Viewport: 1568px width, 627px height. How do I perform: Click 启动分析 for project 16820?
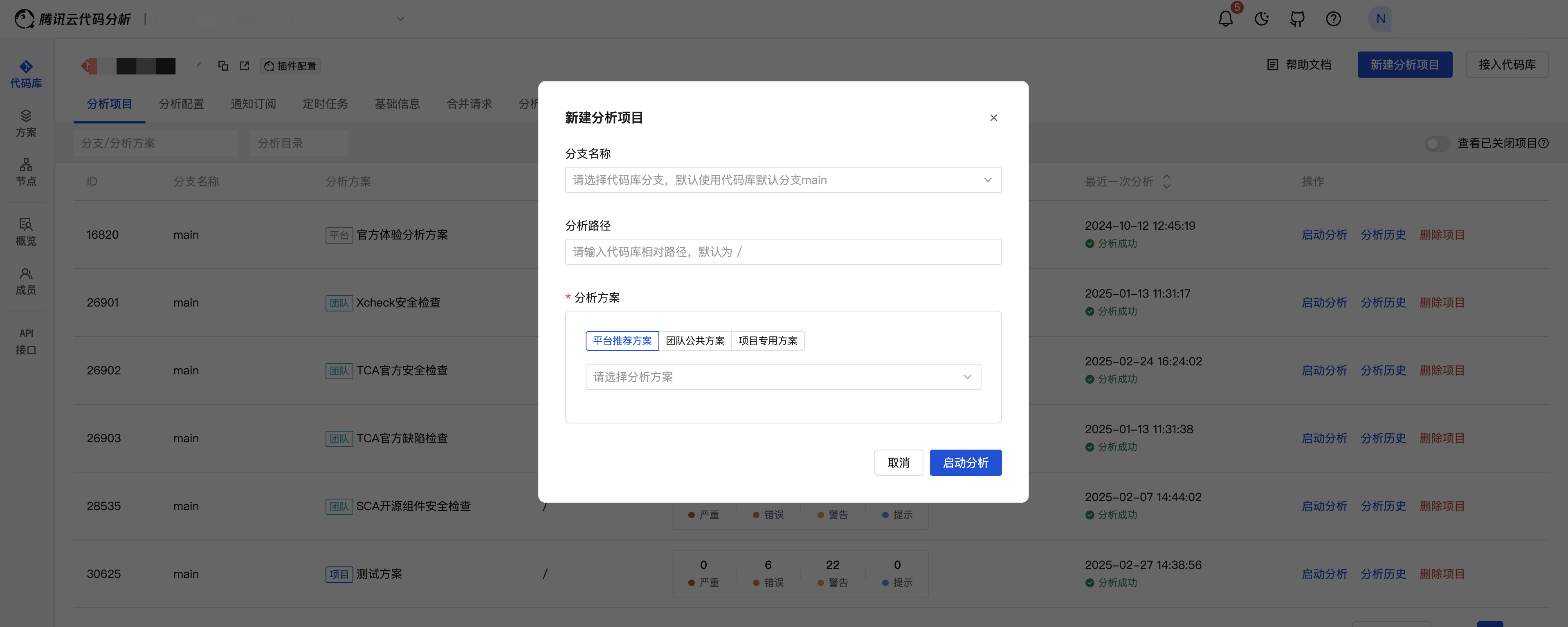click(x=1324, y=235)
